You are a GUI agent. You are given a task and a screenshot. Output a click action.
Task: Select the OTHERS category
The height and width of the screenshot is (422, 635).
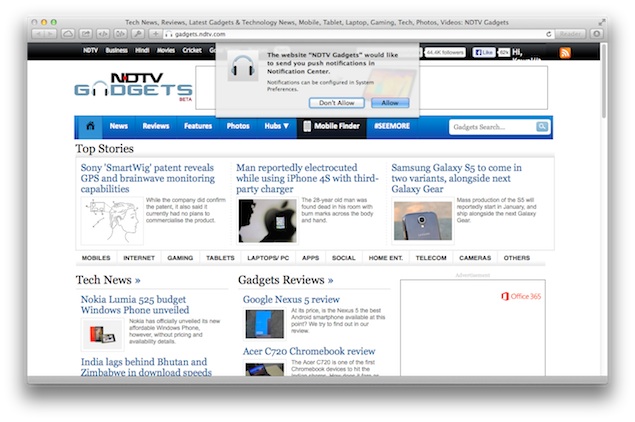[x=517, y=258]
